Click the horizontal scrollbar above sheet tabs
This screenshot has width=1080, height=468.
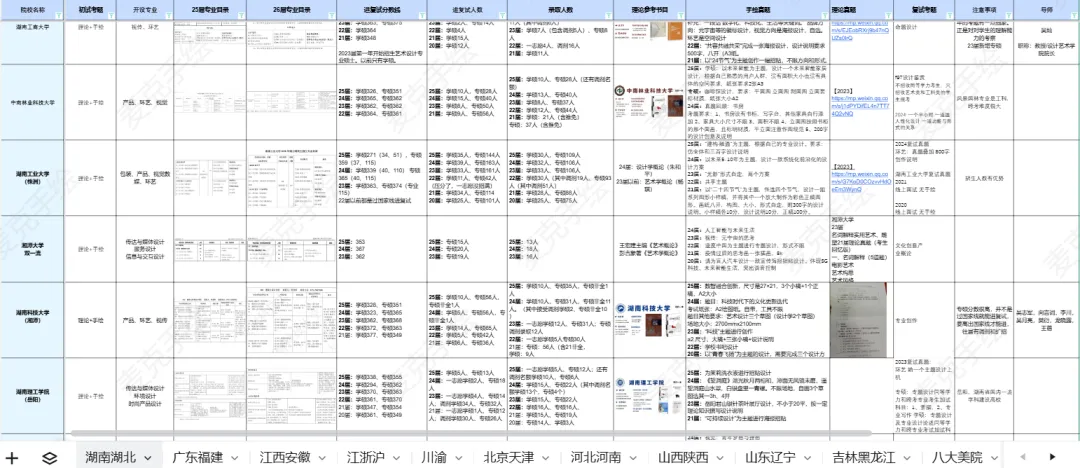coord(470,435)
